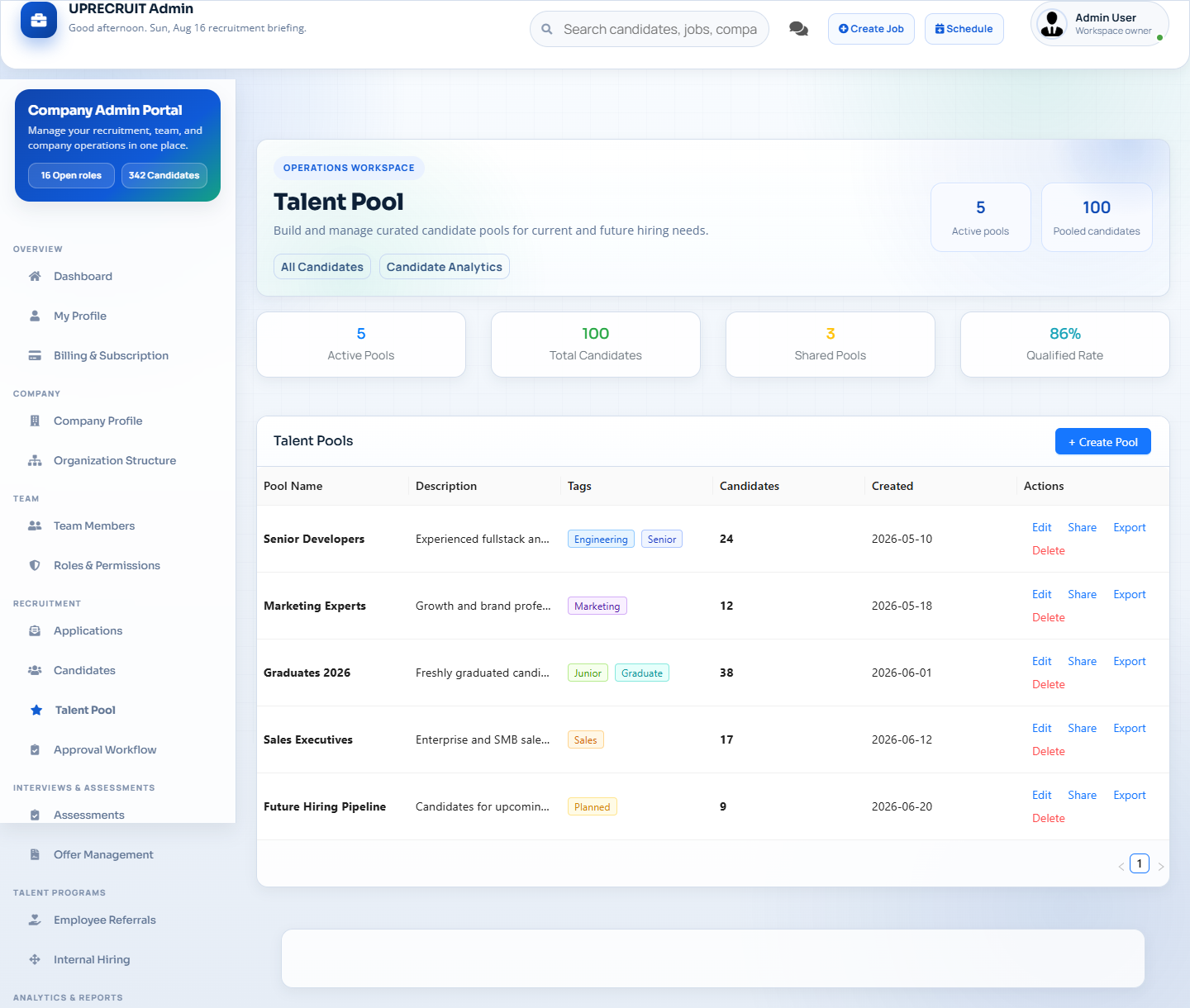This screenshot has height=1008, width=1190.
Task: Click the Billing & Subscription card icon
Action: (x=35, y=355)
